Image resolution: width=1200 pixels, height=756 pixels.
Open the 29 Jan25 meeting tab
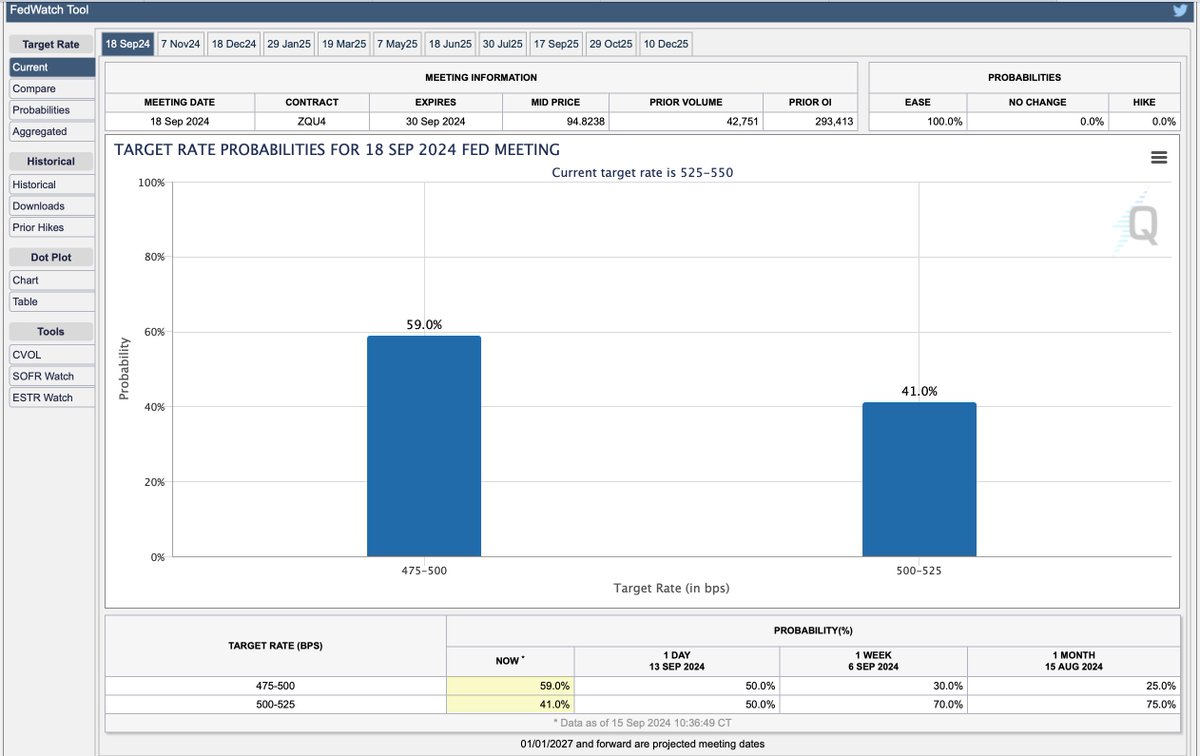pos(289,44)
